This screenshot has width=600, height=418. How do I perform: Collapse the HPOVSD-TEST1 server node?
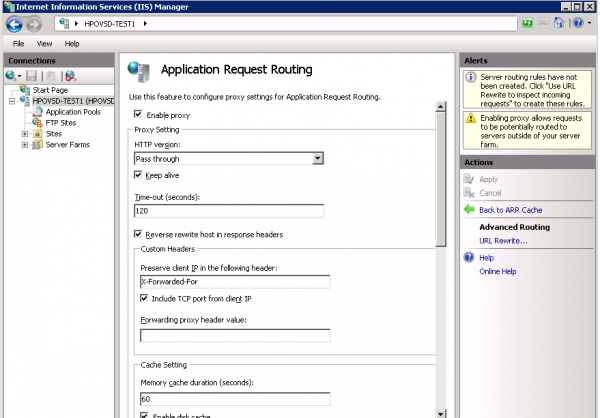[x=12, y=101]
